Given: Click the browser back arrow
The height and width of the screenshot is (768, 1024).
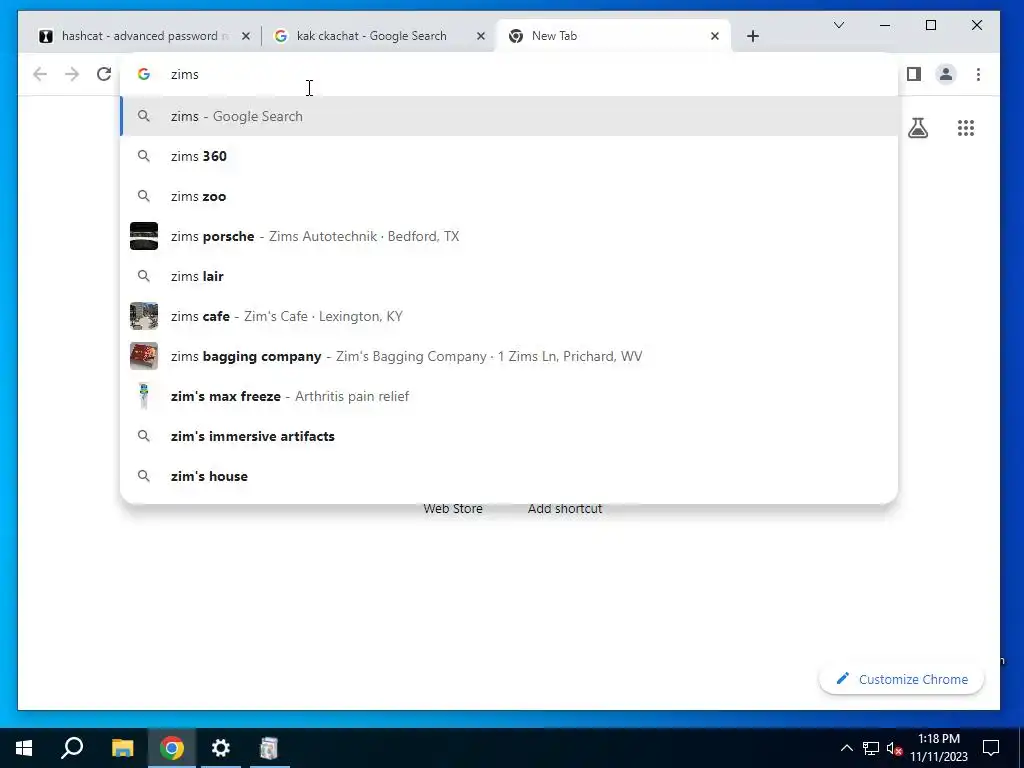Looking at the screenshot, I should (x=40, y=74).
